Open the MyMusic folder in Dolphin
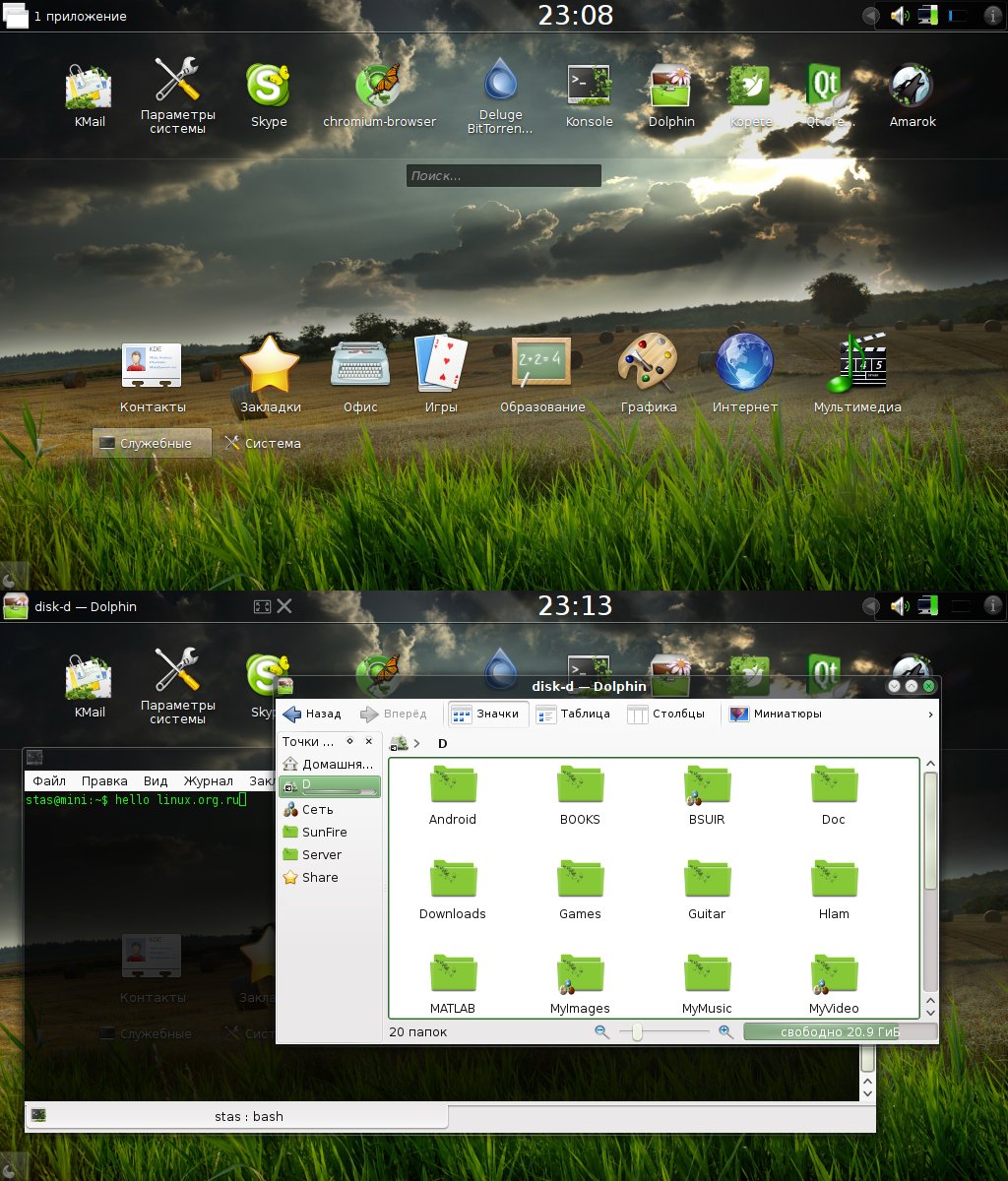Image resolution: width=1008 pixels, height=1181 pixels. coord(707,984)
